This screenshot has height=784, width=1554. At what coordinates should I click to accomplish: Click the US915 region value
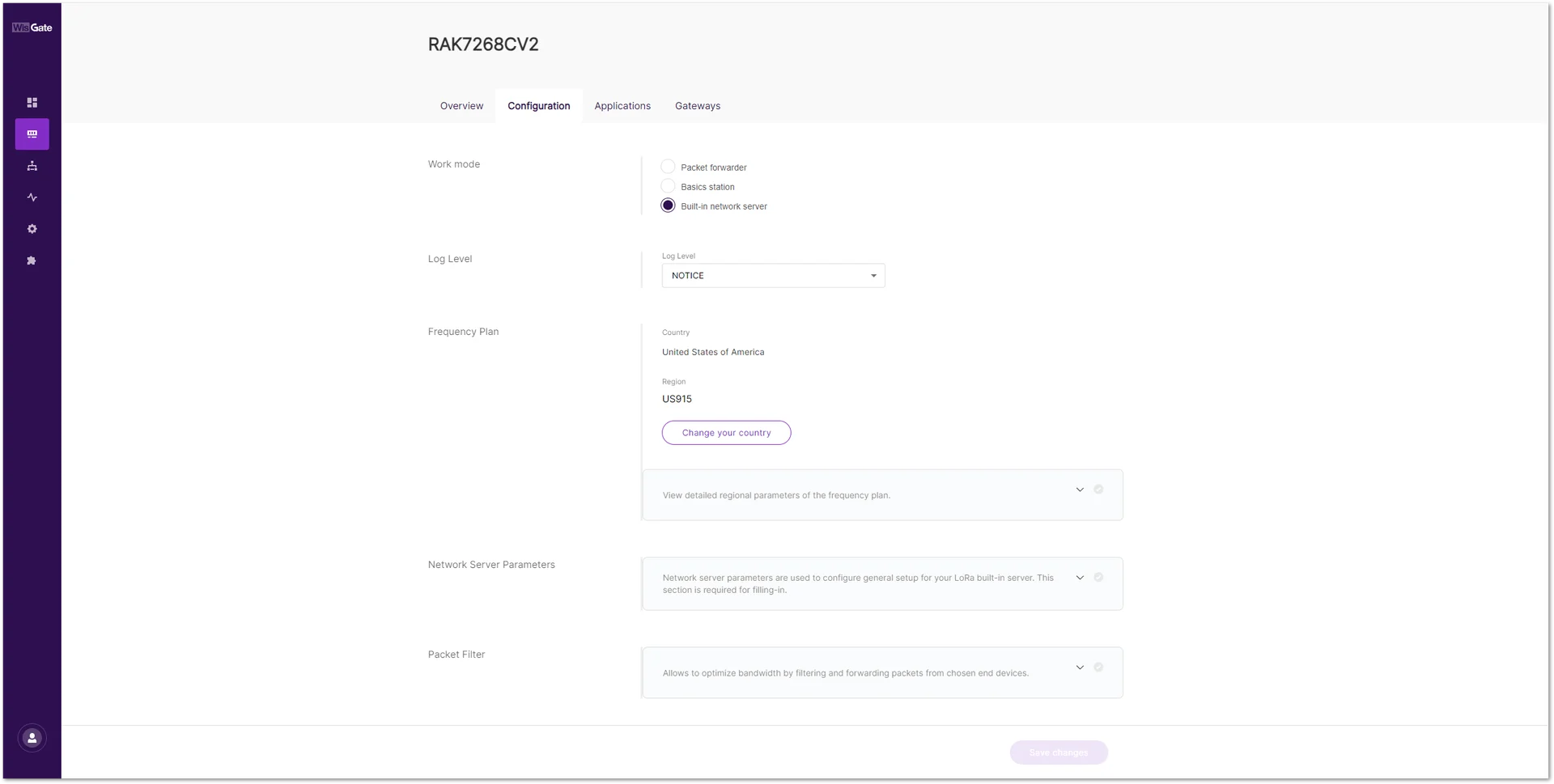(677, 399)
